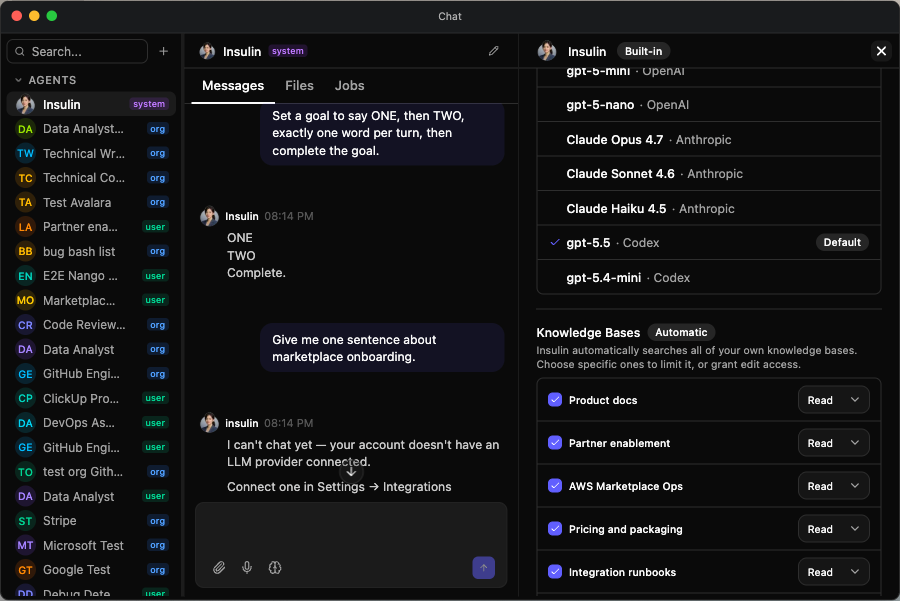Select the Claude Opus 4.7 model
This screenshot has width=900, height=601.
[x=708, y=139]
